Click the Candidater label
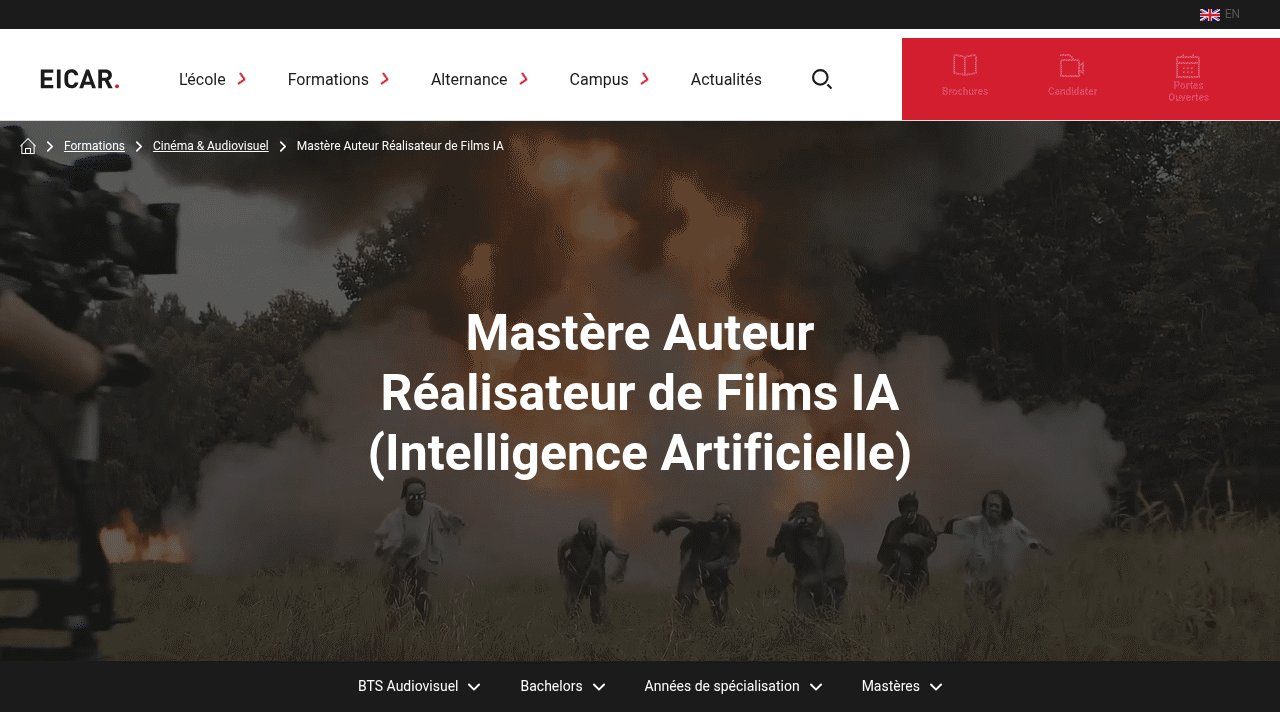The width and height of the screenshot is (1280, 720). (1072, 91)
